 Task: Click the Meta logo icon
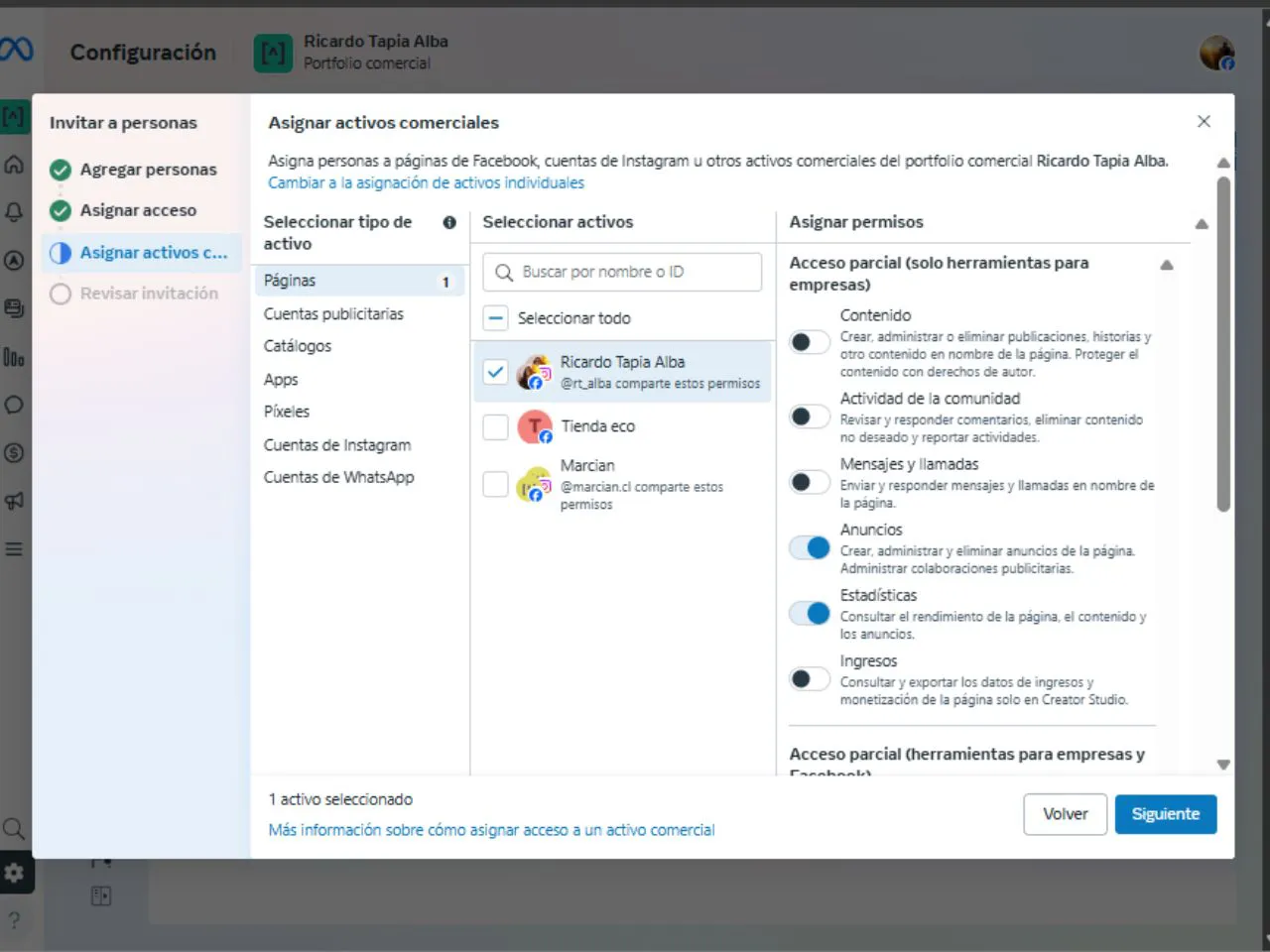[x=16, y=50]
